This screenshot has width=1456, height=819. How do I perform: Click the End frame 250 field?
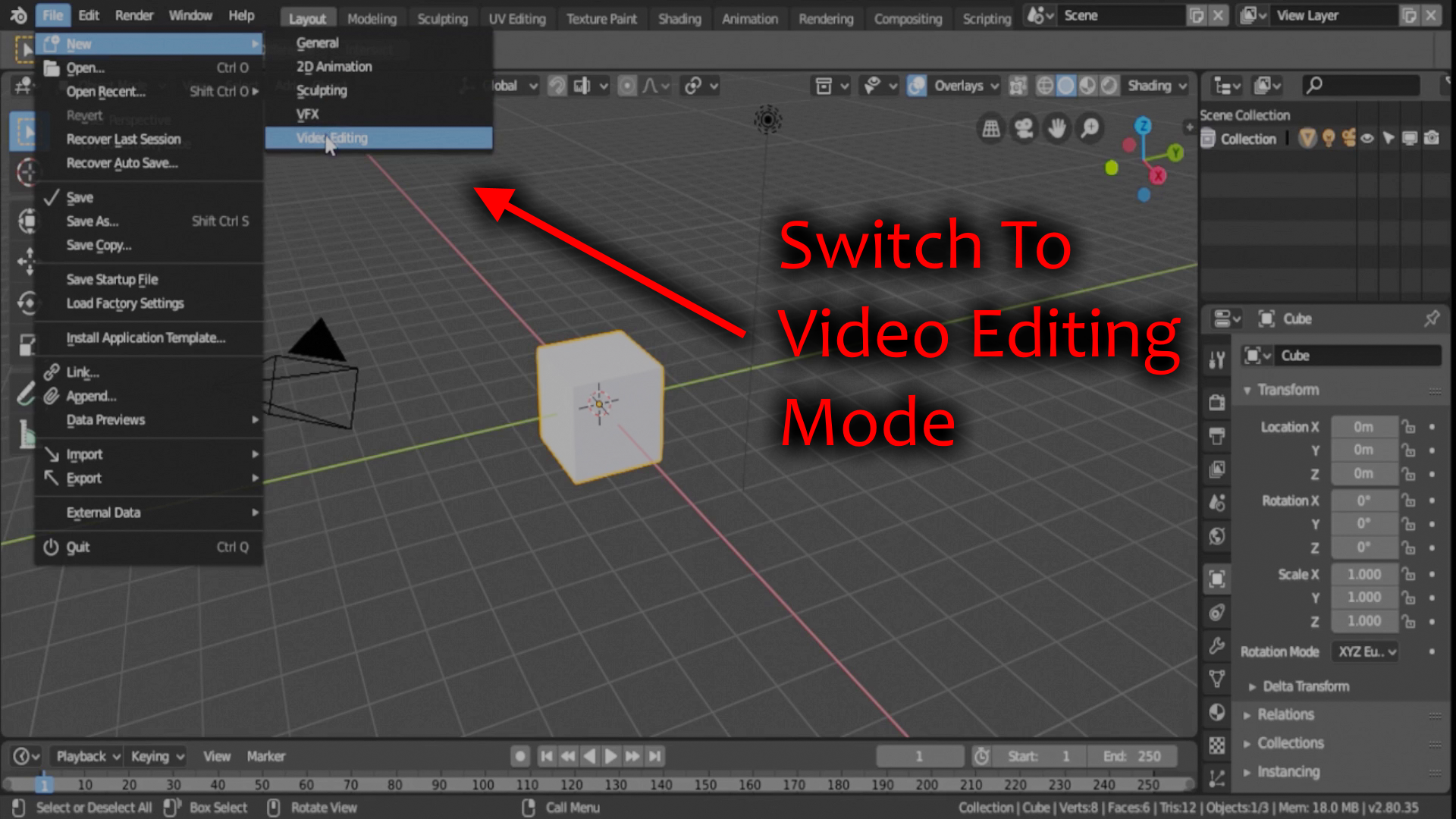[1134, 755]
